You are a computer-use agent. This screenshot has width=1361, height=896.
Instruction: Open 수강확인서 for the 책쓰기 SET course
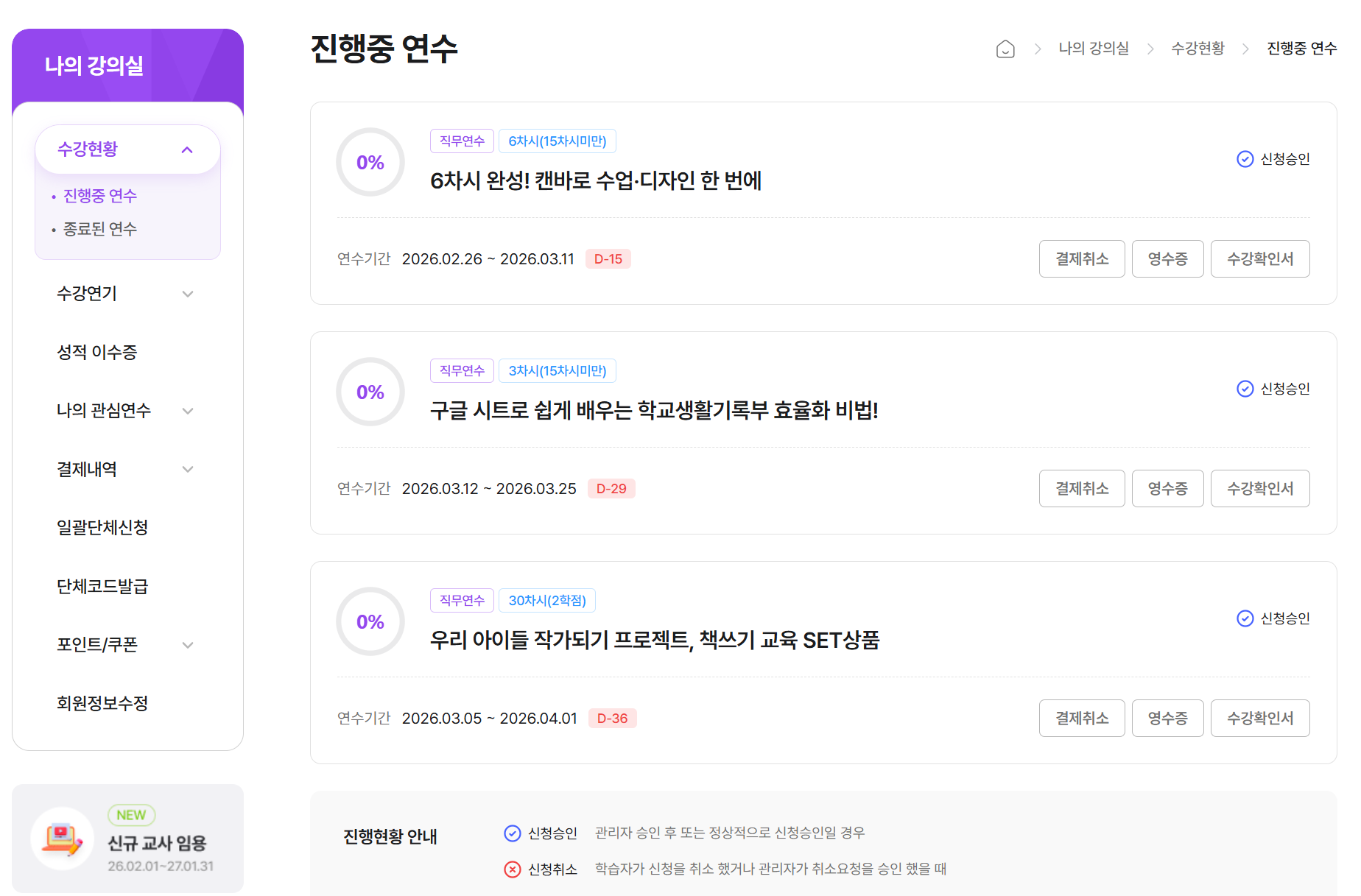(x=1259, y=718)
